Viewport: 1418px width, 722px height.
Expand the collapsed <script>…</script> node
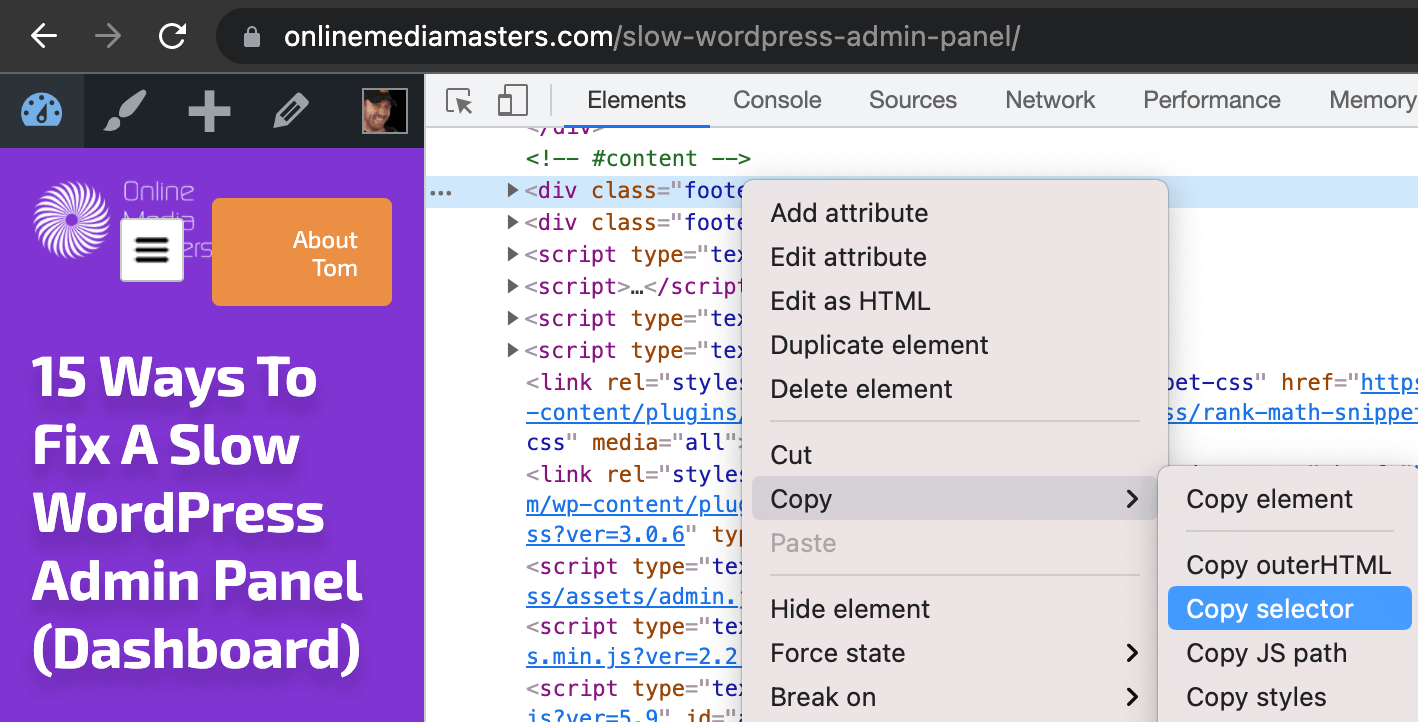pyautogui.click(x=513, y=286)
